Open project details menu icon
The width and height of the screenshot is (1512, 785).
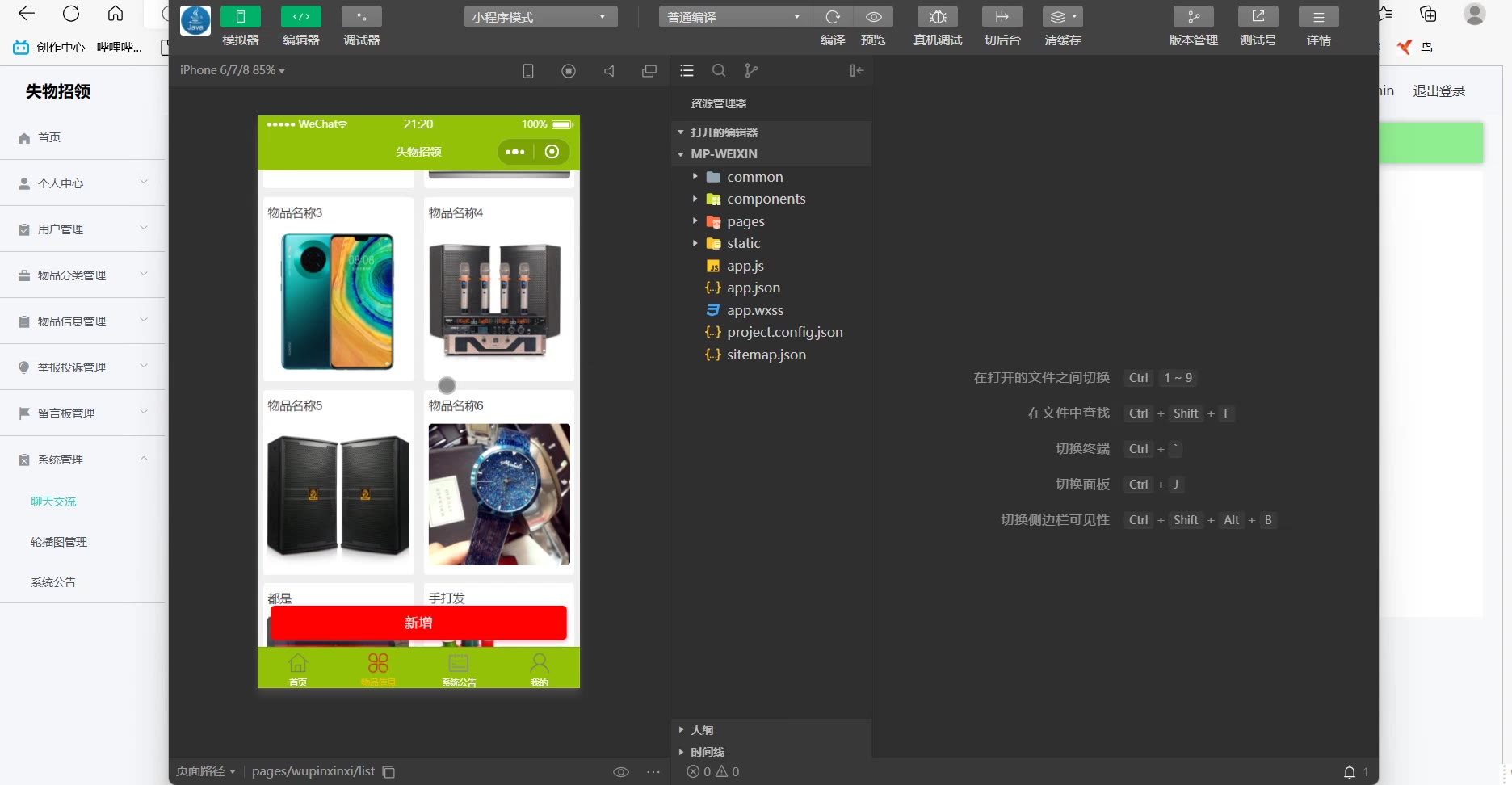1318,17
